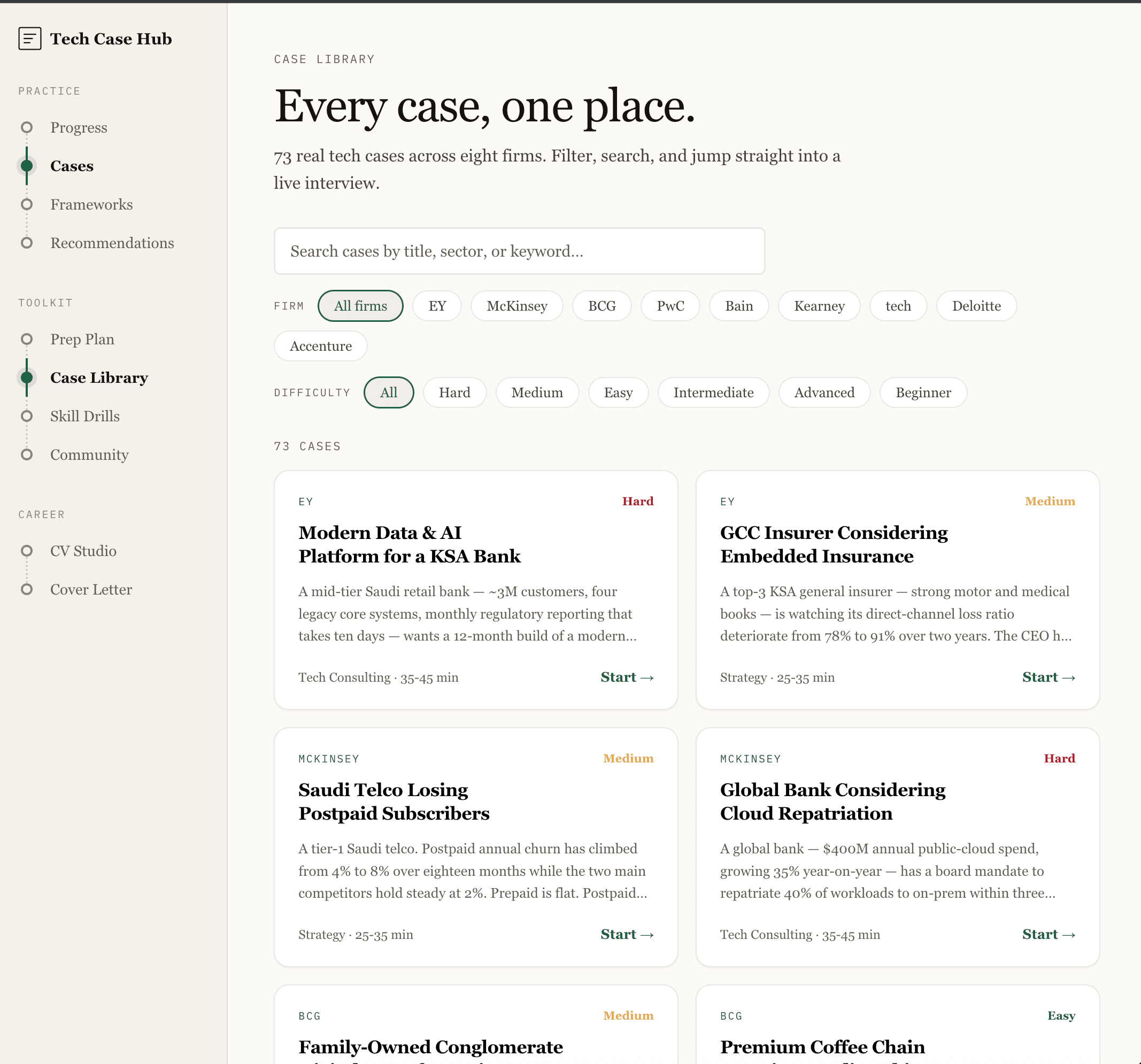Select the tech firm filter chip
This screenshot has width=1141, height=1064.
pos(898,306)
